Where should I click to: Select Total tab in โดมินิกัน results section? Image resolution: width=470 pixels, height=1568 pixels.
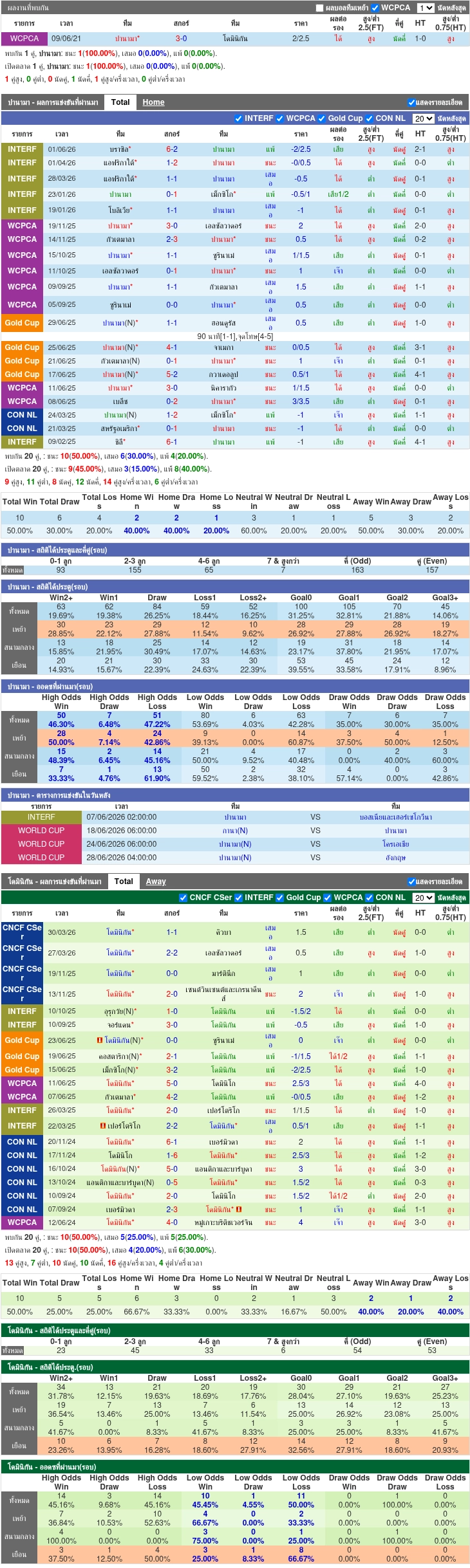pyautogui.click(x=124, y=881)
